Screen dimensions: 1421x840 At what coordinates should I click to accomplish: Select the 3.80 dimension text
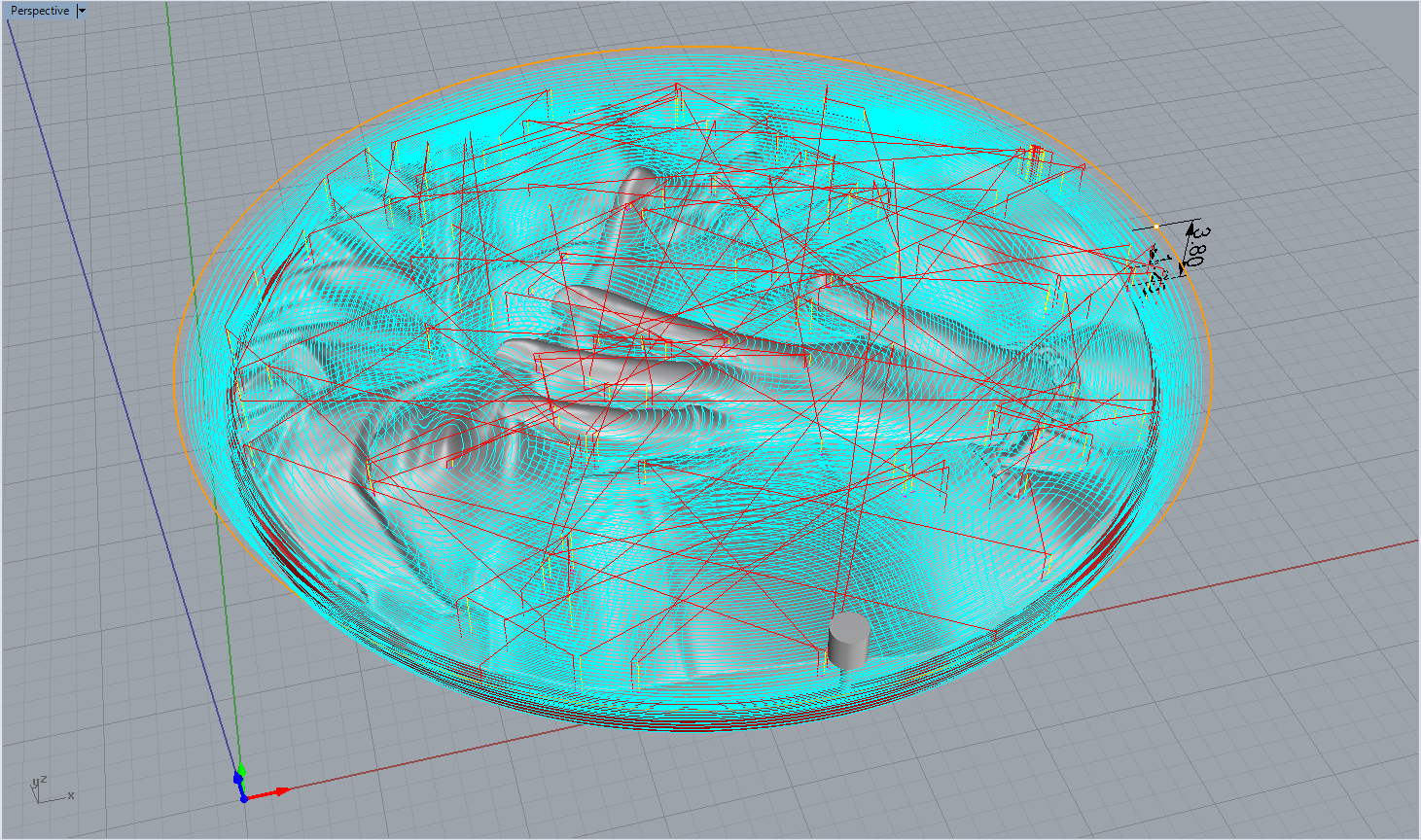[1197, 245]
